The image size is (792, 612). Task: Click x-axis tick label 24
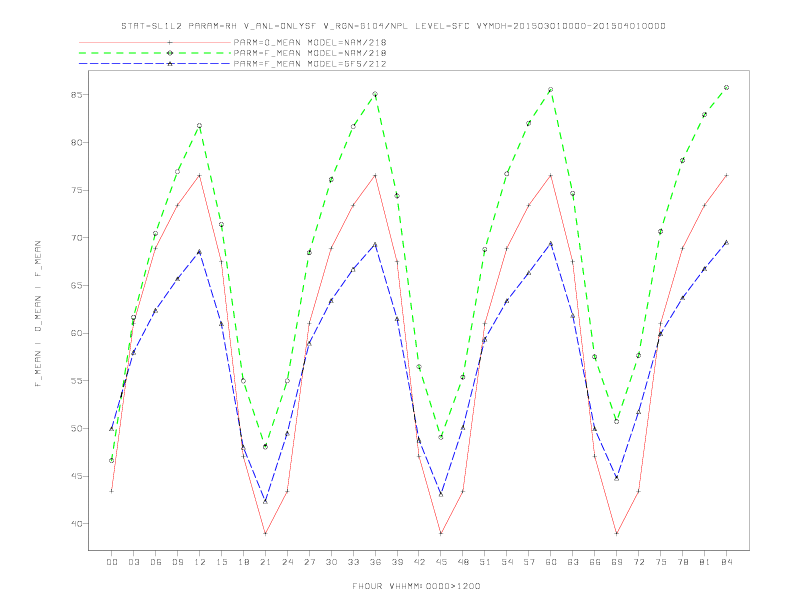click(x=287, y=562)
